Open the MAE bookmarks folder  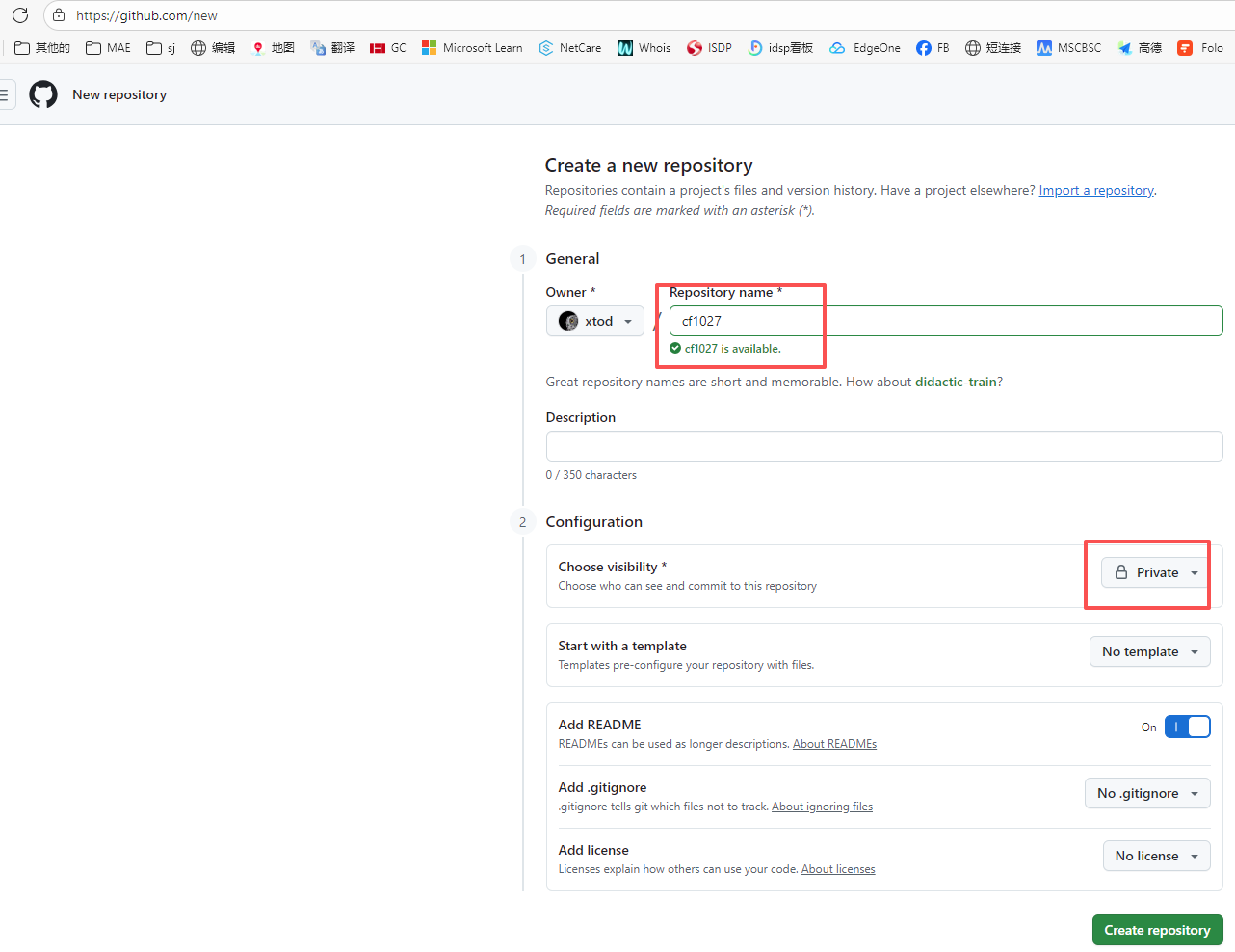pyautogui.click(x=108, y=48)
